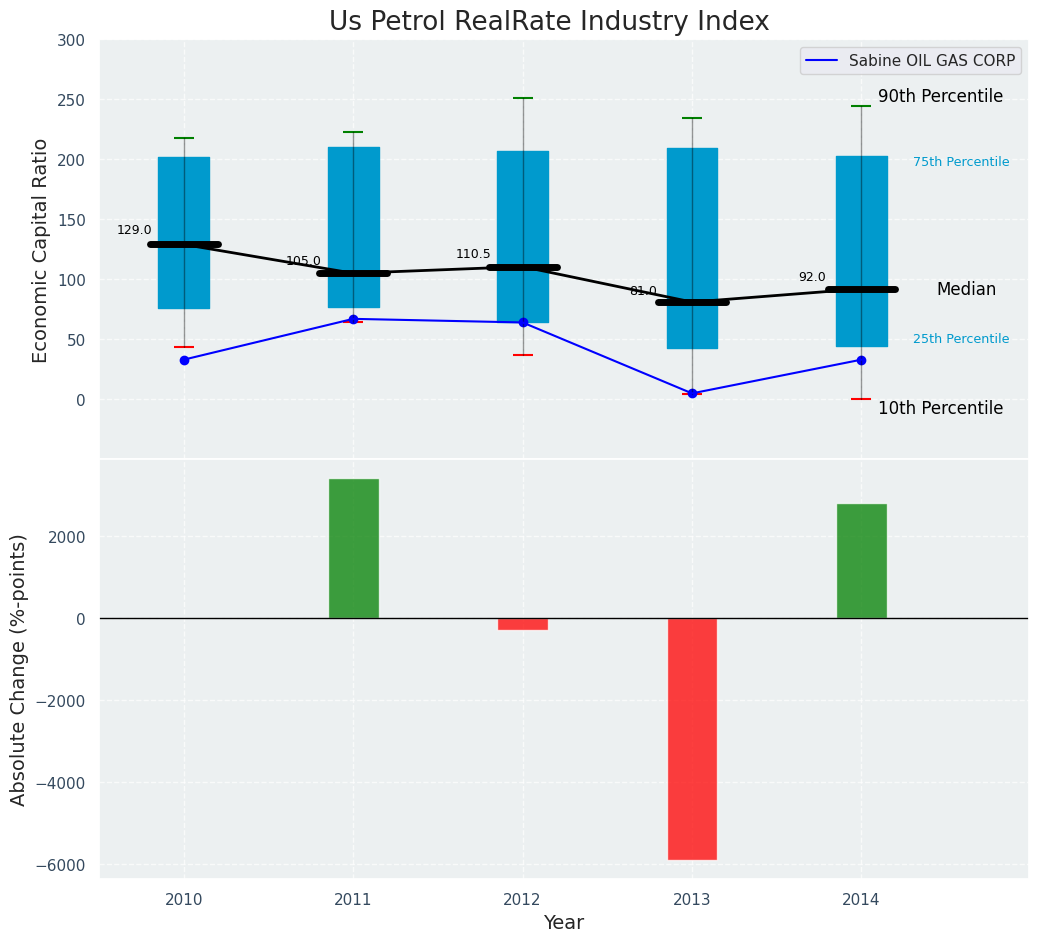Click the green 2011 absolute change bar
Image resolution: width=1039 pixels, height=942 pixels.
(x=353, y=548)
